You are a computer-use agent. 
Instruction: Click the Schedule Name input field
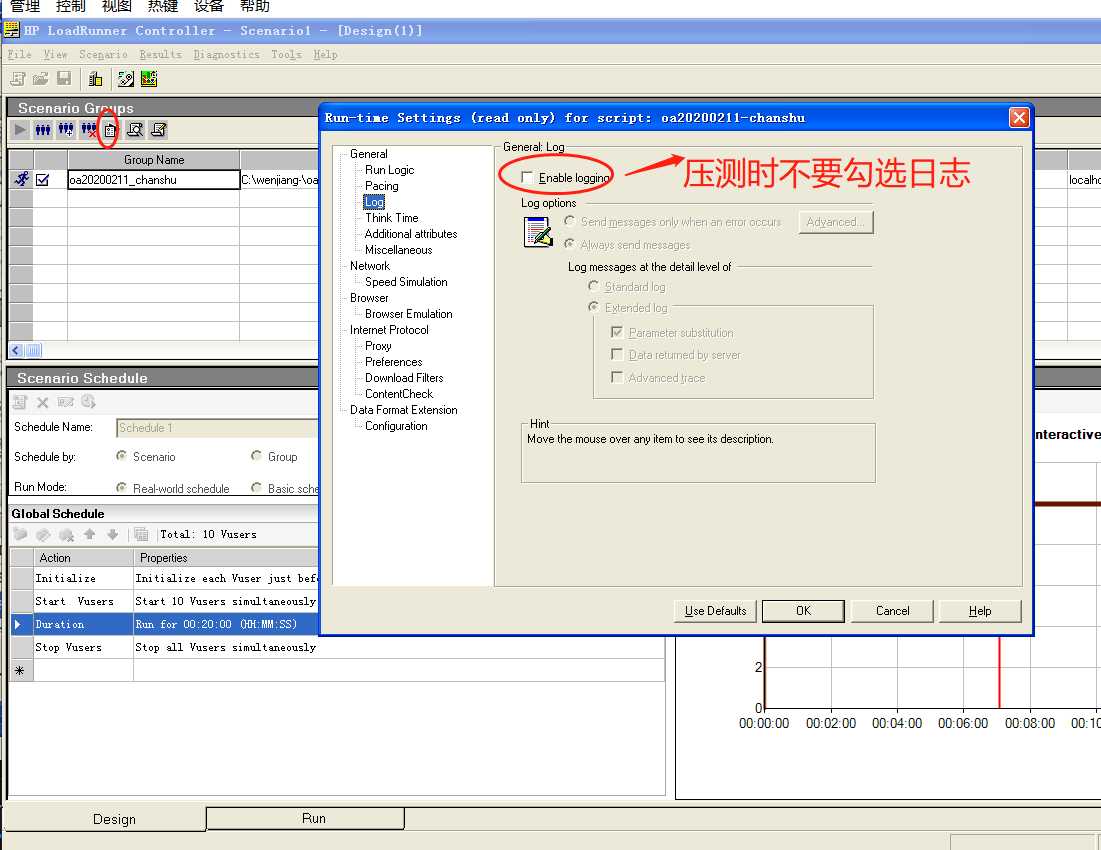tap(218, 427)
